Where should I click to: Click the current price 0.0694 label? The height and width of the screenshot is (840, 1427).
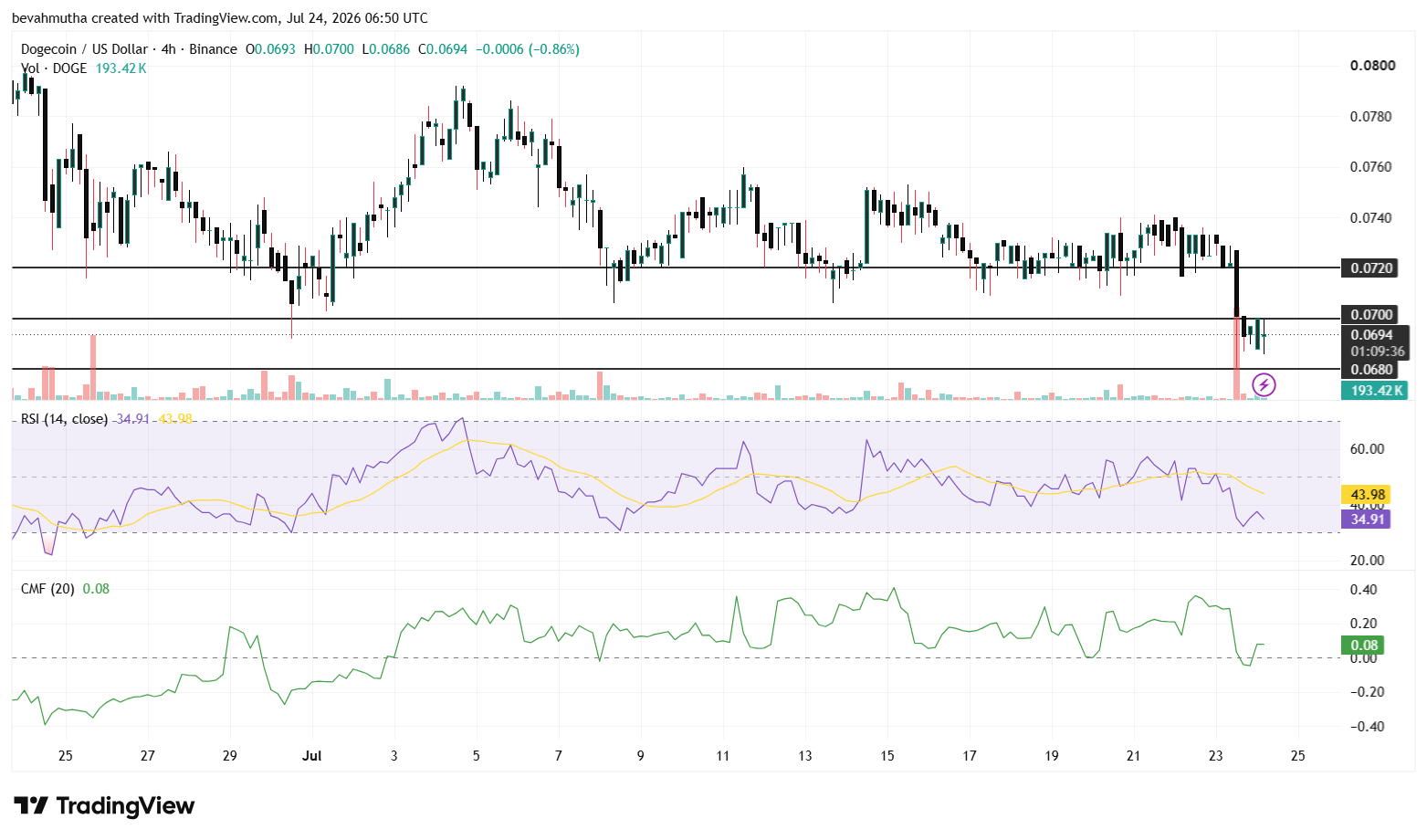click(1372, 335)
